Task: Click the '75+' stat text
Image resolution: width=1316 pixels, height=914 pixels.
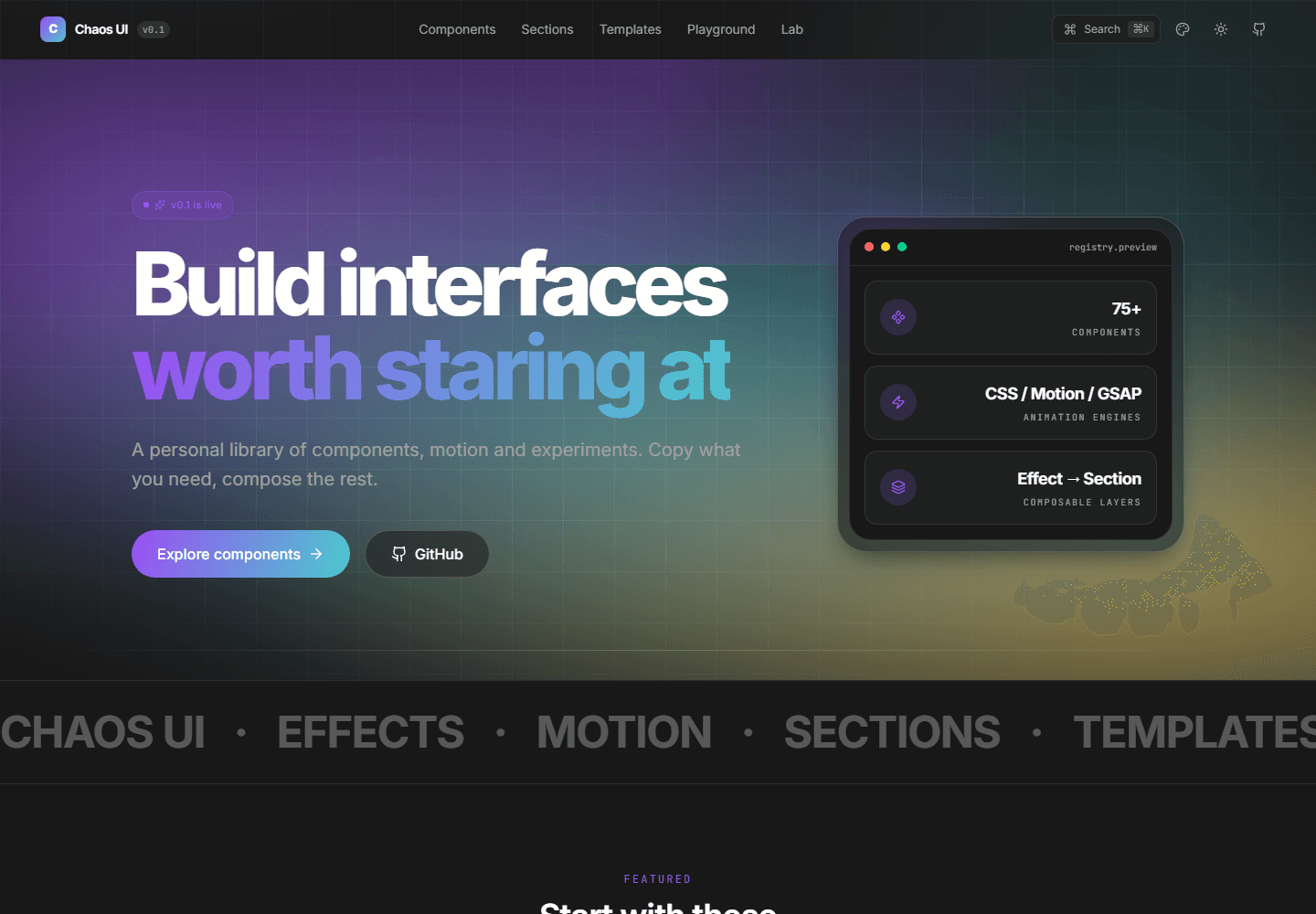Action: click(x=1126, y=309)
